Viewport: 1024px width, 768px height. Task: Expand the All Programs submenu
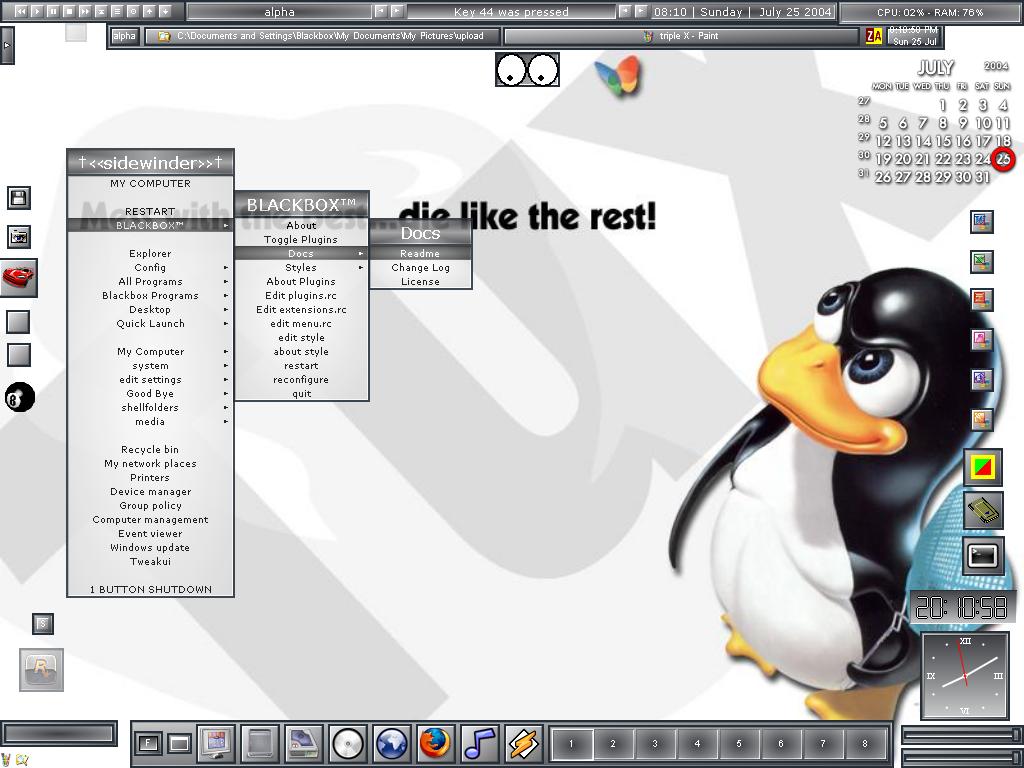pyautogui.click(x=150, y=281)
